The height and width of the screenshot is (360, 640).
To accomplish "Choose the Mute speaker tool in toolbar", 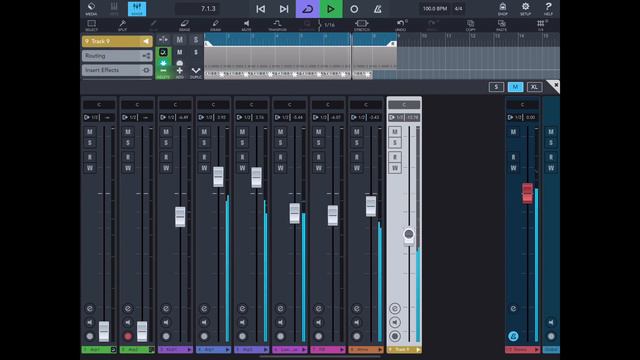I will click(x=246, y=25).
